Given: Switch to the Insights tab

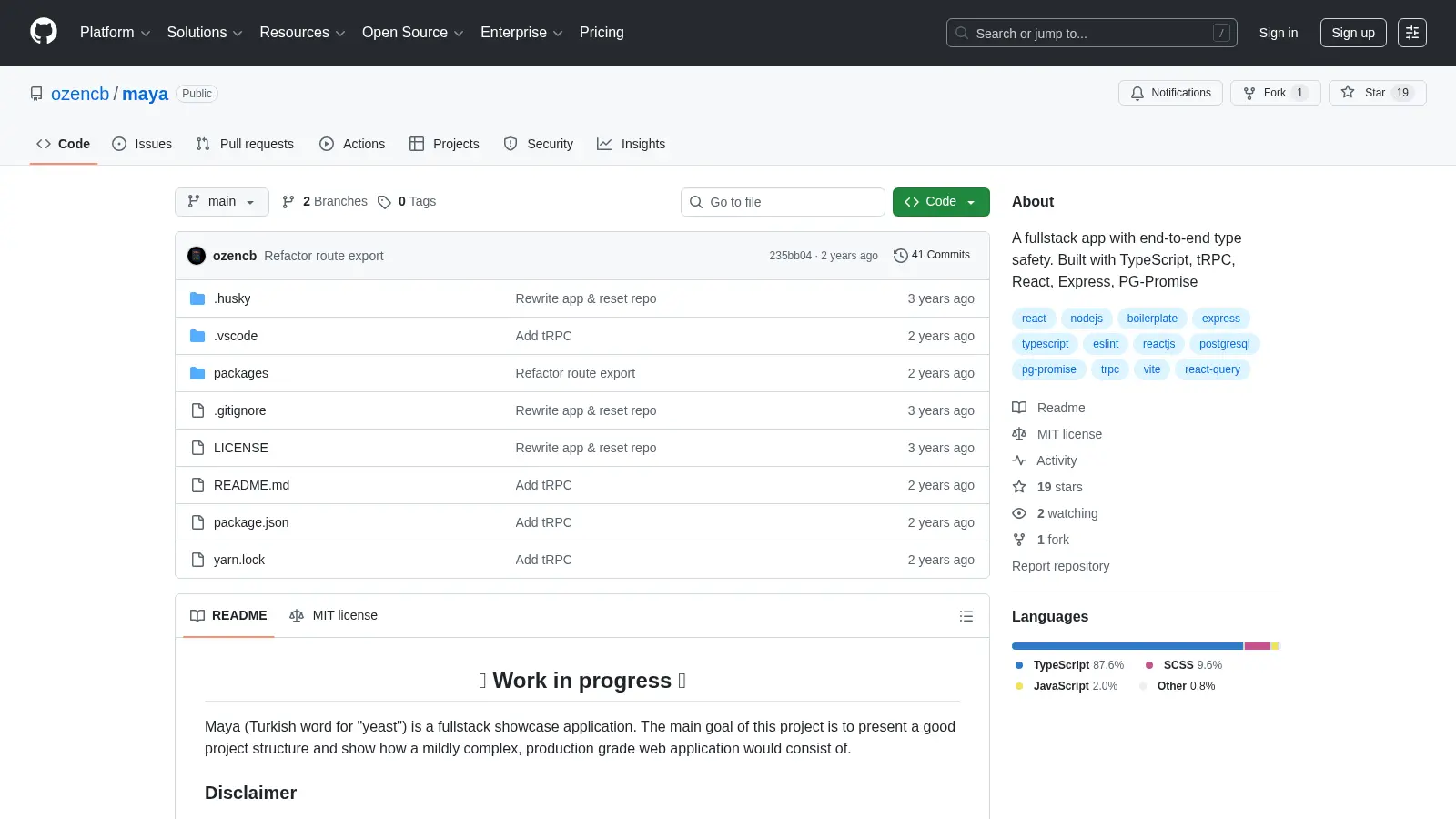Looking at the screenshot, I should point(632,144).
